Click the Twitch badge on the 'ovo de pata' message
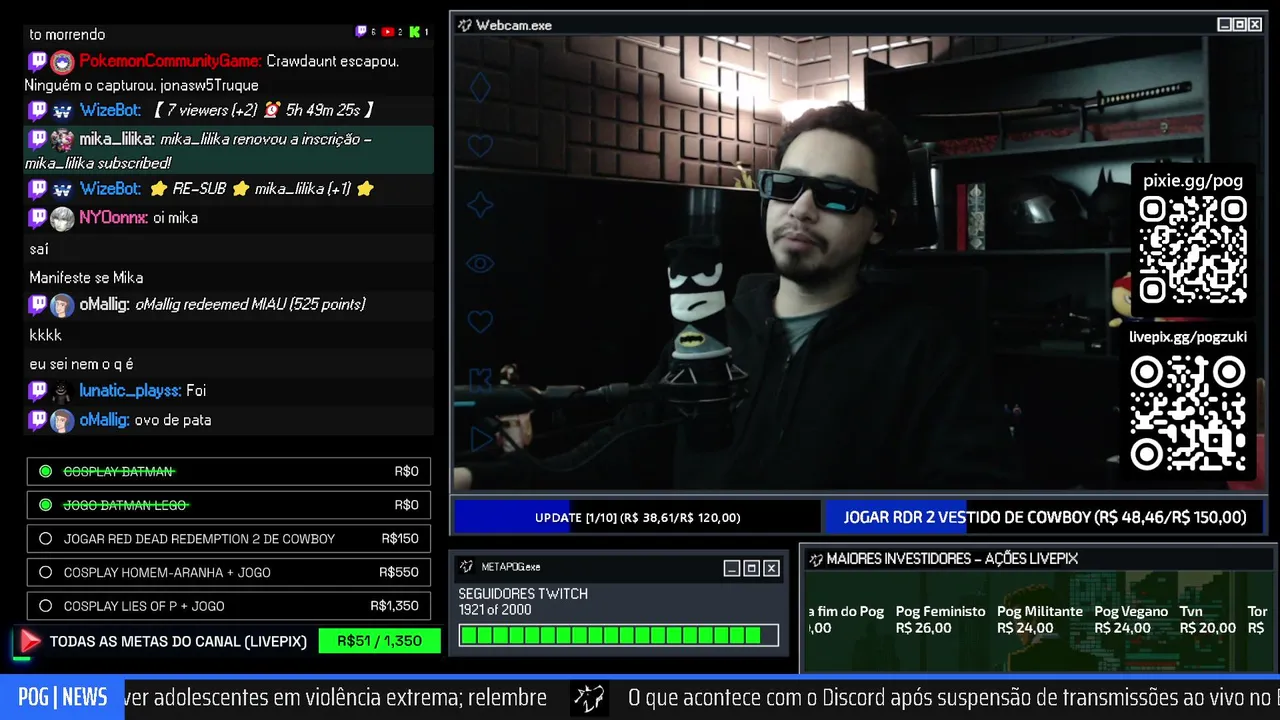The image size is (1280, 720). click(37, 420)
